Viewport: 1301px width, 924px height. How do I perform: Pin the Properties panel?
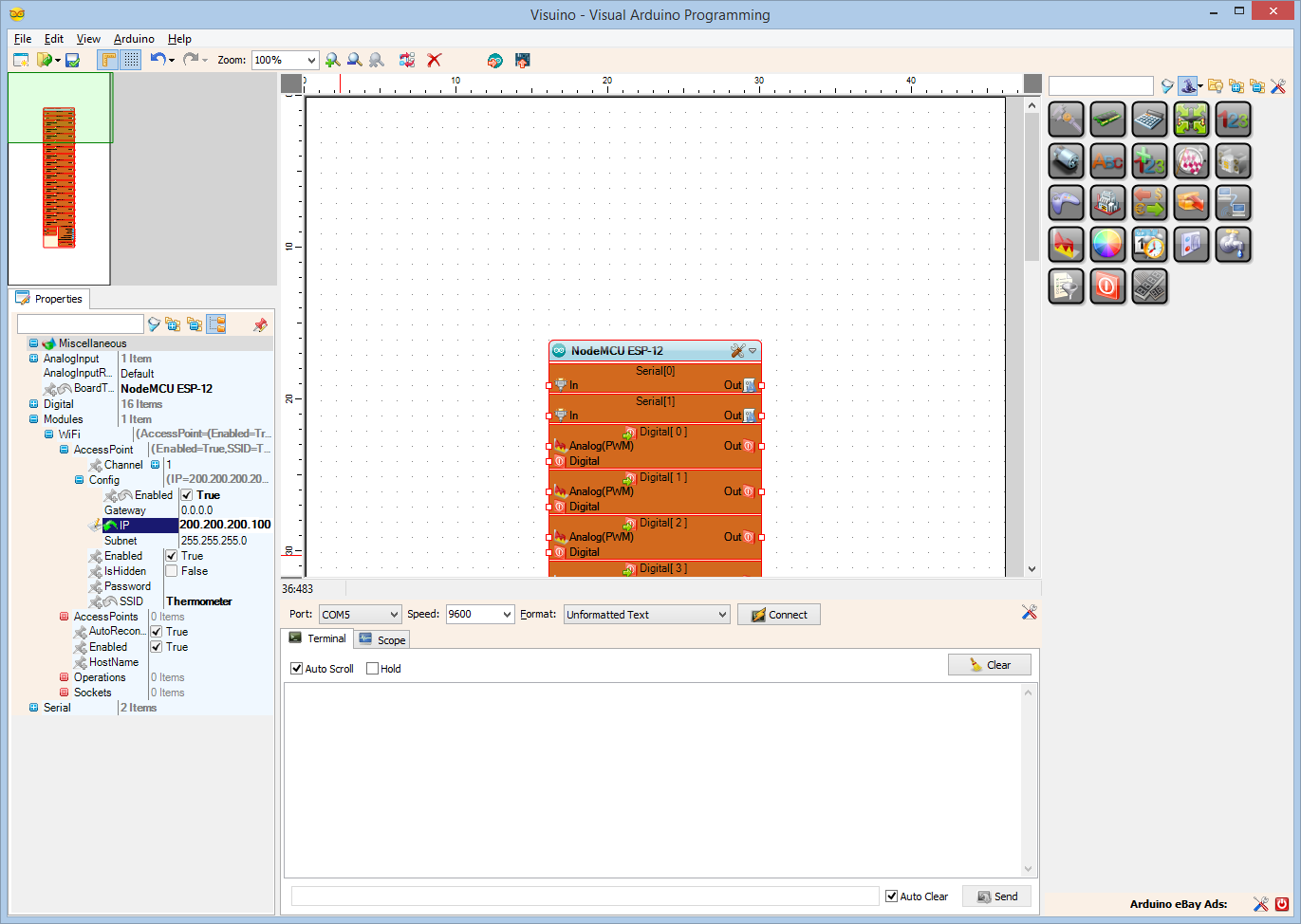coord(260,324)
